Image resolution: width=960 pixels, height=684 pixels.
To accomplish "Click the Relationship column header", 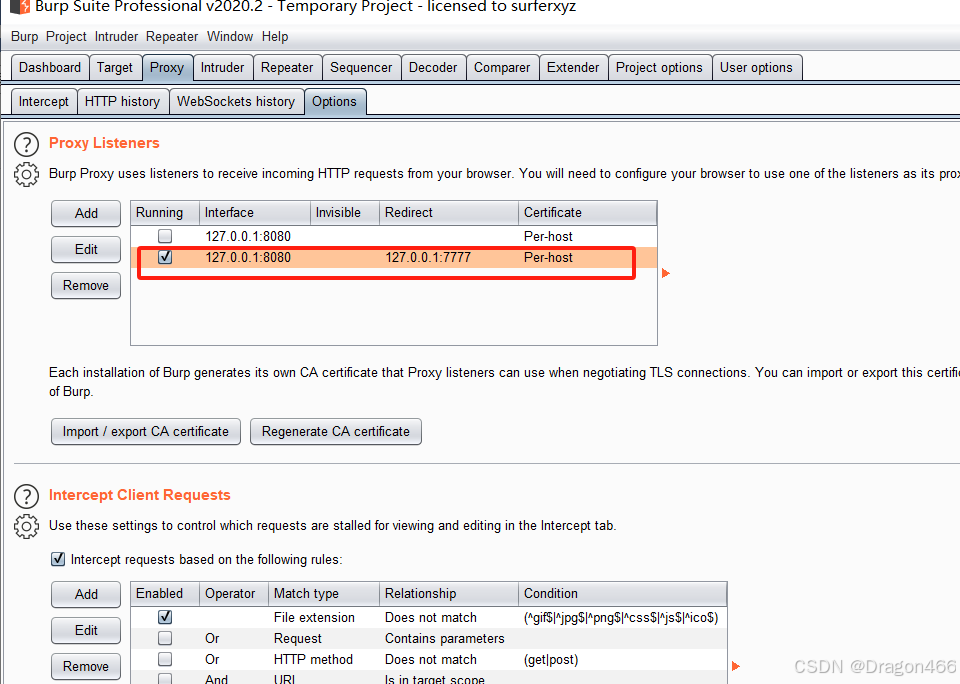I will click(449, 593).
